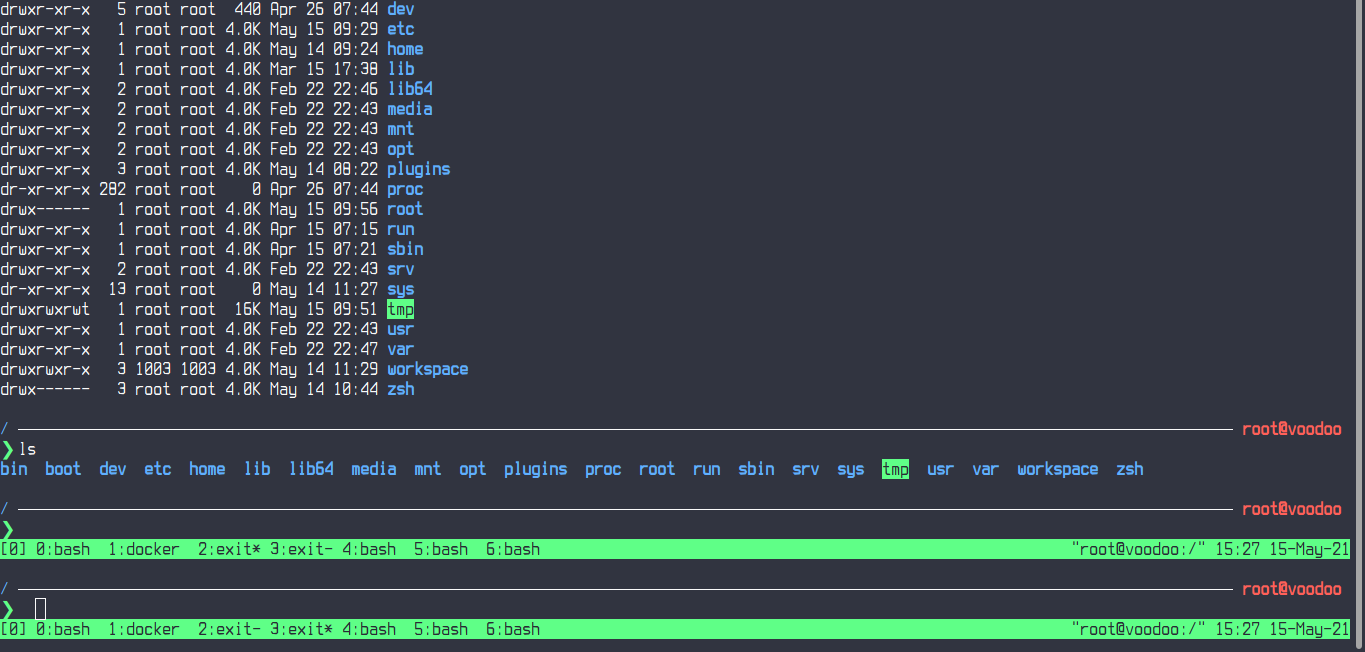Image resolution: width=1365 pixels, height=652 pixels.
Task: Open the workspace directory in the listing
Action: 1057,468
